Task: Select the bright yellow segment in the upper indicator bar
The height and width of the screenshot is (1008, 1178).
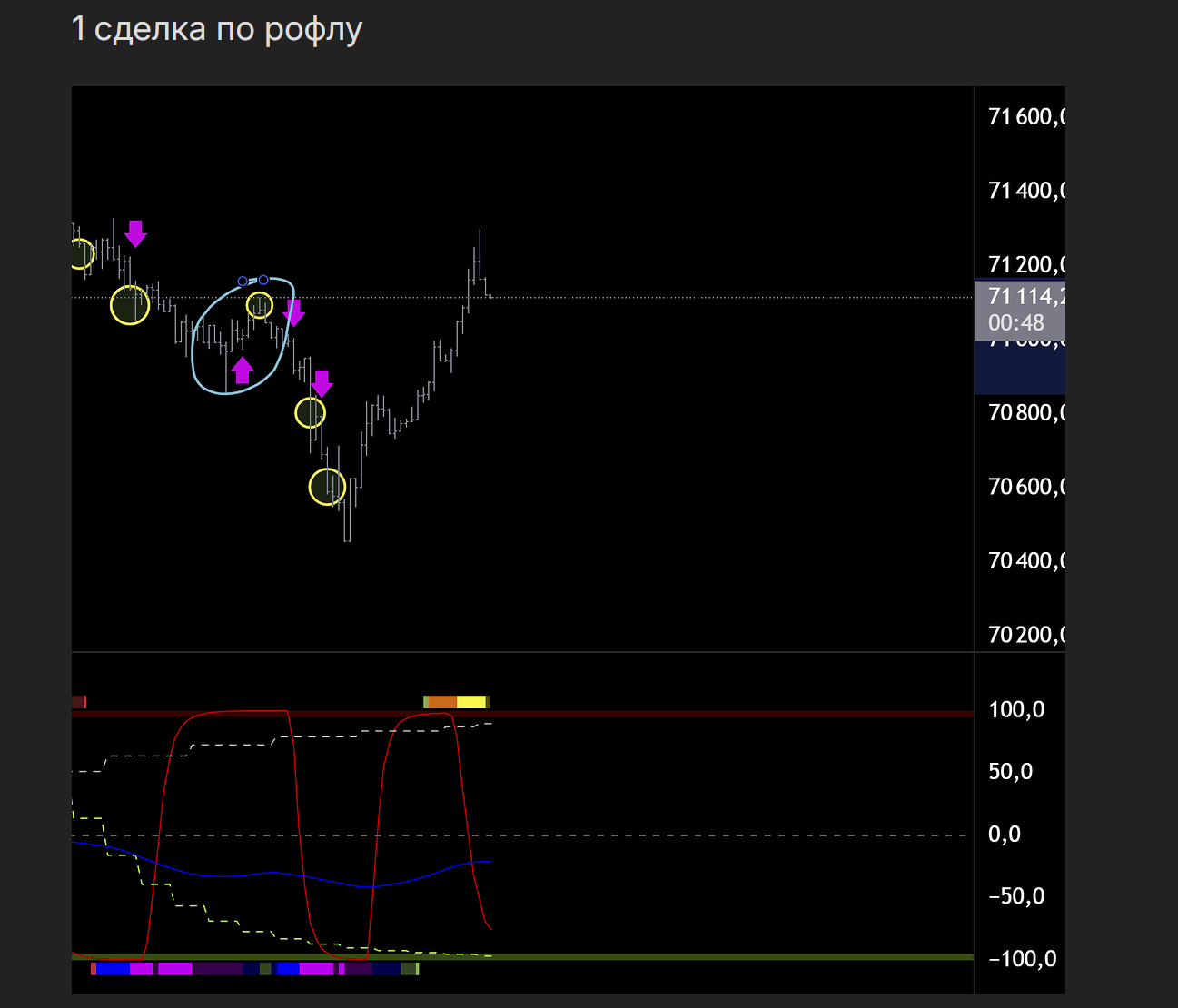Action: click(470, 702)
